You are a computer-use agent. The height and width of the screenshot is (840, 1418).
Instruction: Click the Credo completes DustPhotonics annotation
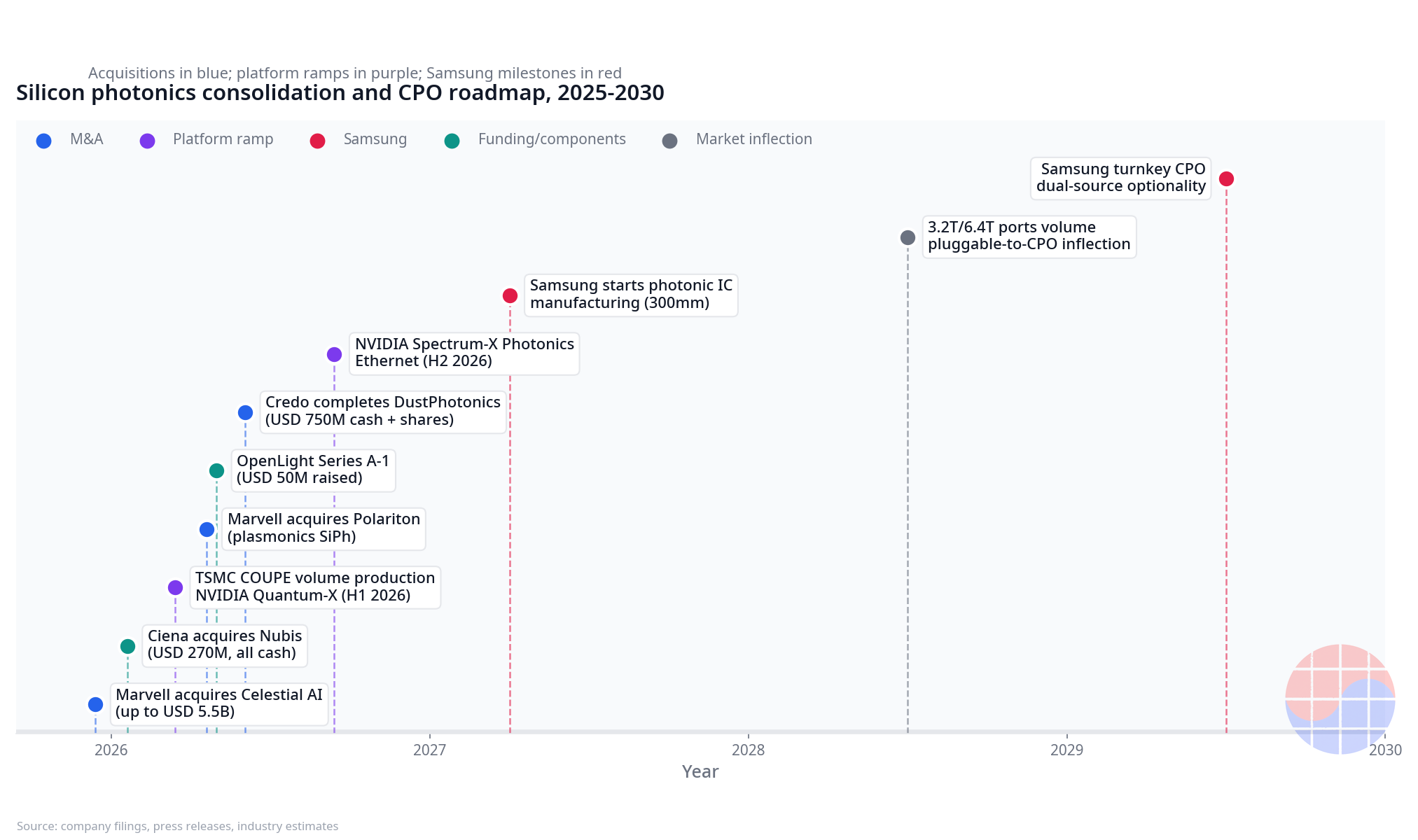(383, 412)
